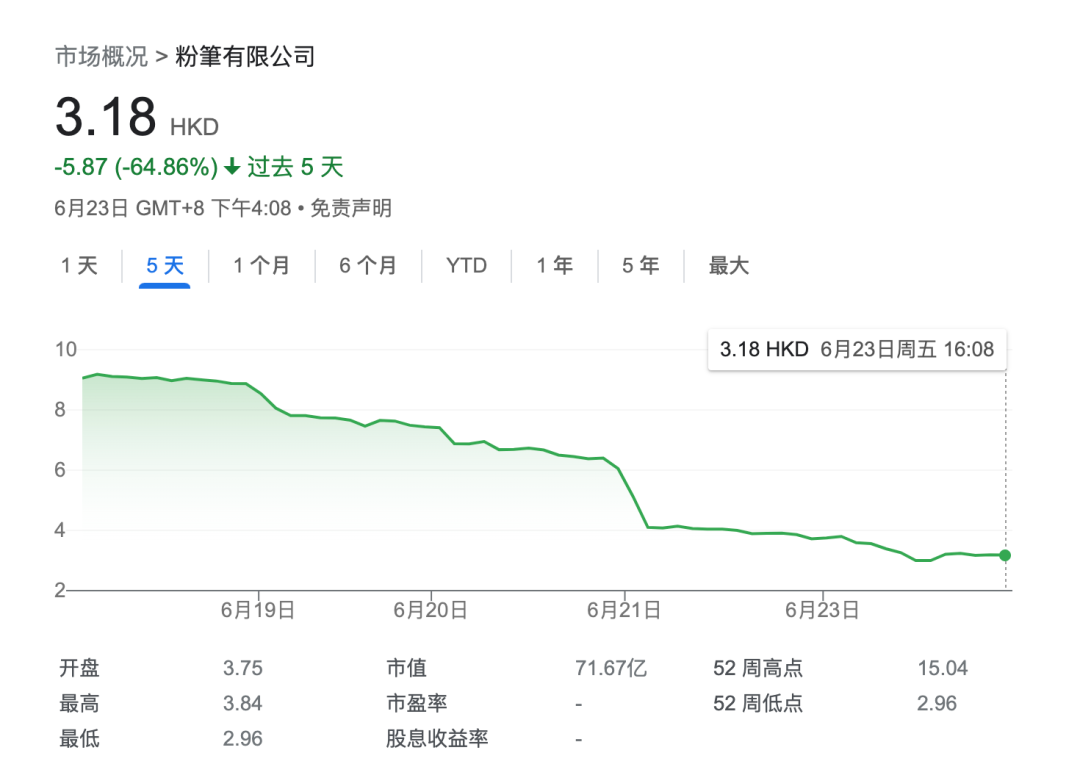Image resolution: width=1080 pixels, height=764 pixels.
Task: Click the 6月20日 axis label
Action: tap(430, 610)
